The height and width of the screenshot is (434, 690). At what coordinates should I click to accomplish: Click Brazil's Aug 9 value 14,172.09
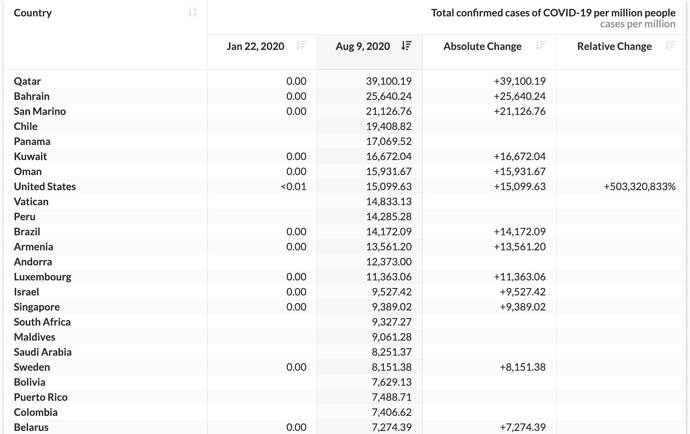tap(389, 232)
